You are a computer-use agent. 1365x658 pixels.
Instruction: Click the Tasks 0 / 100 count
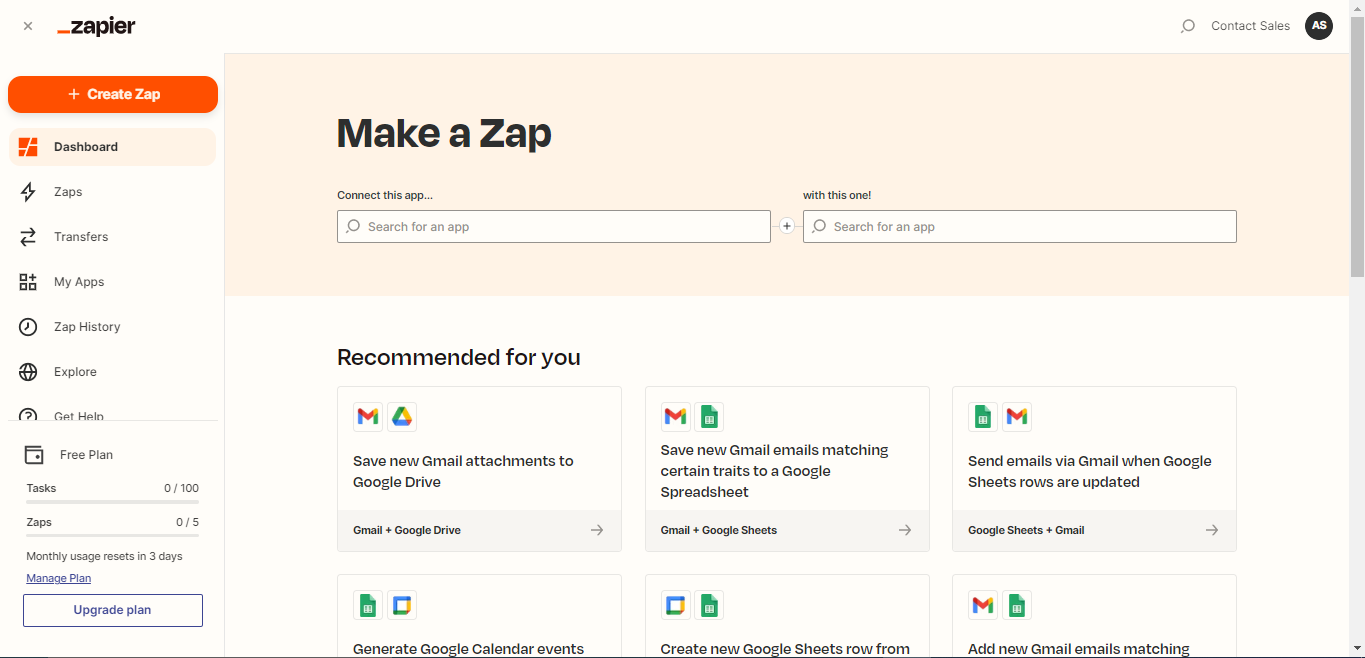coord(181,488)
